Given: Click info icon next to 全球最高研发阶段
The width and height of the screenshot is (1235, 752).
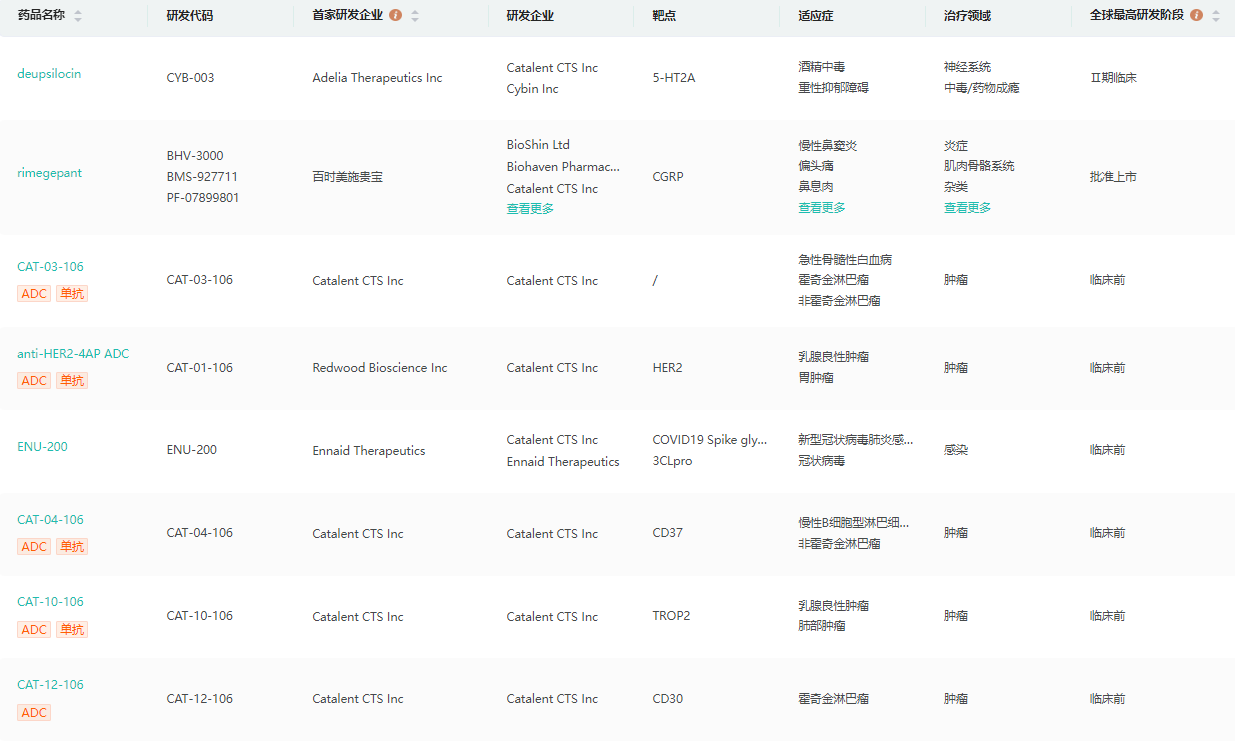Looking at the screenshot, I should pos(1196,16).
